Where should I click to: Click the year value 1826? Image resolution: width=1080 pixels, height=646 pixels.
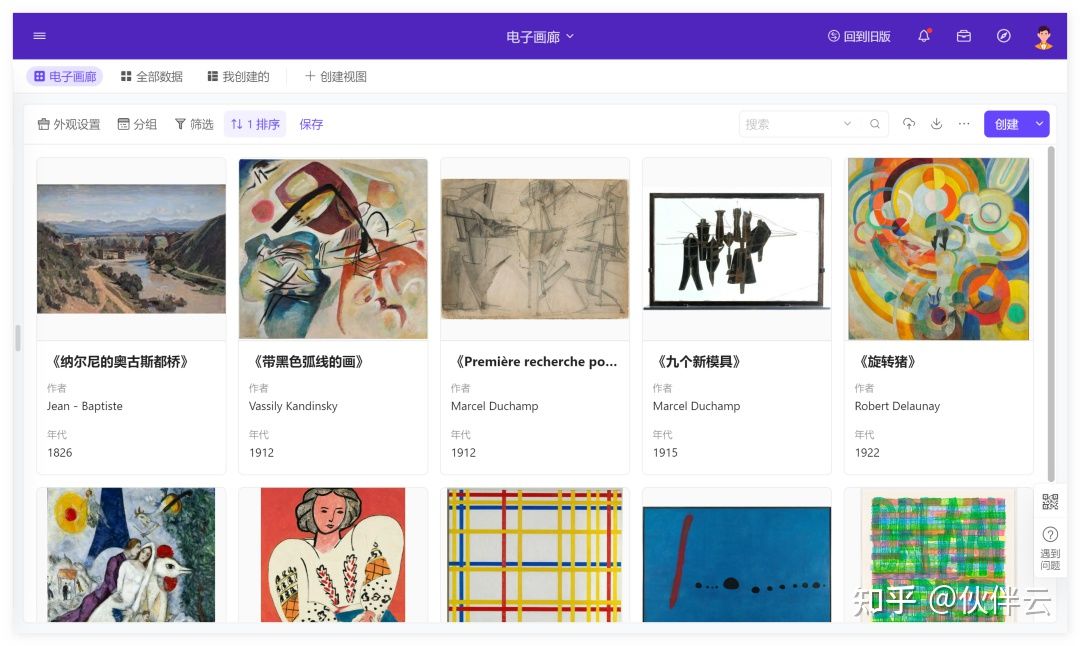pos(59,452)
